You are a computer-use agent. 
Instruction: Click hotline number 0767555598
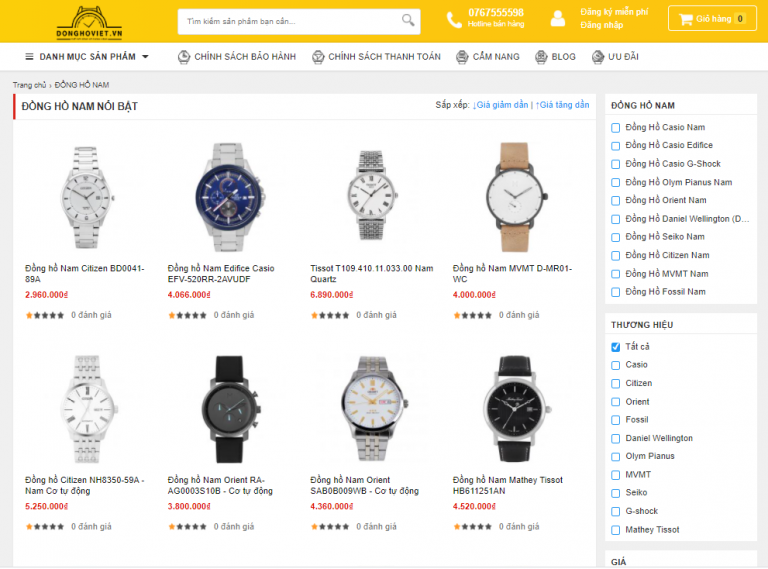(496, 12)
